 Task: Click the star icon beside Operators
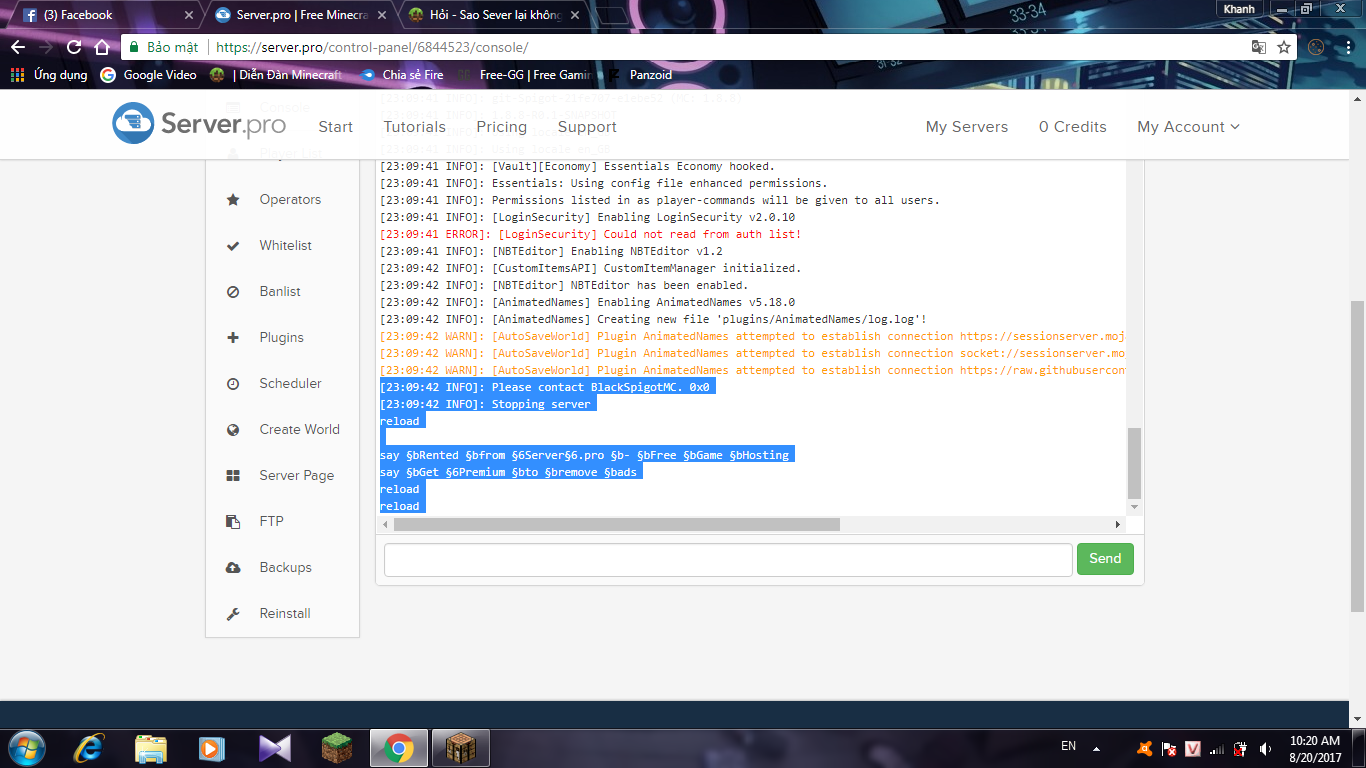pyautogui.click(x=233, y=200)
